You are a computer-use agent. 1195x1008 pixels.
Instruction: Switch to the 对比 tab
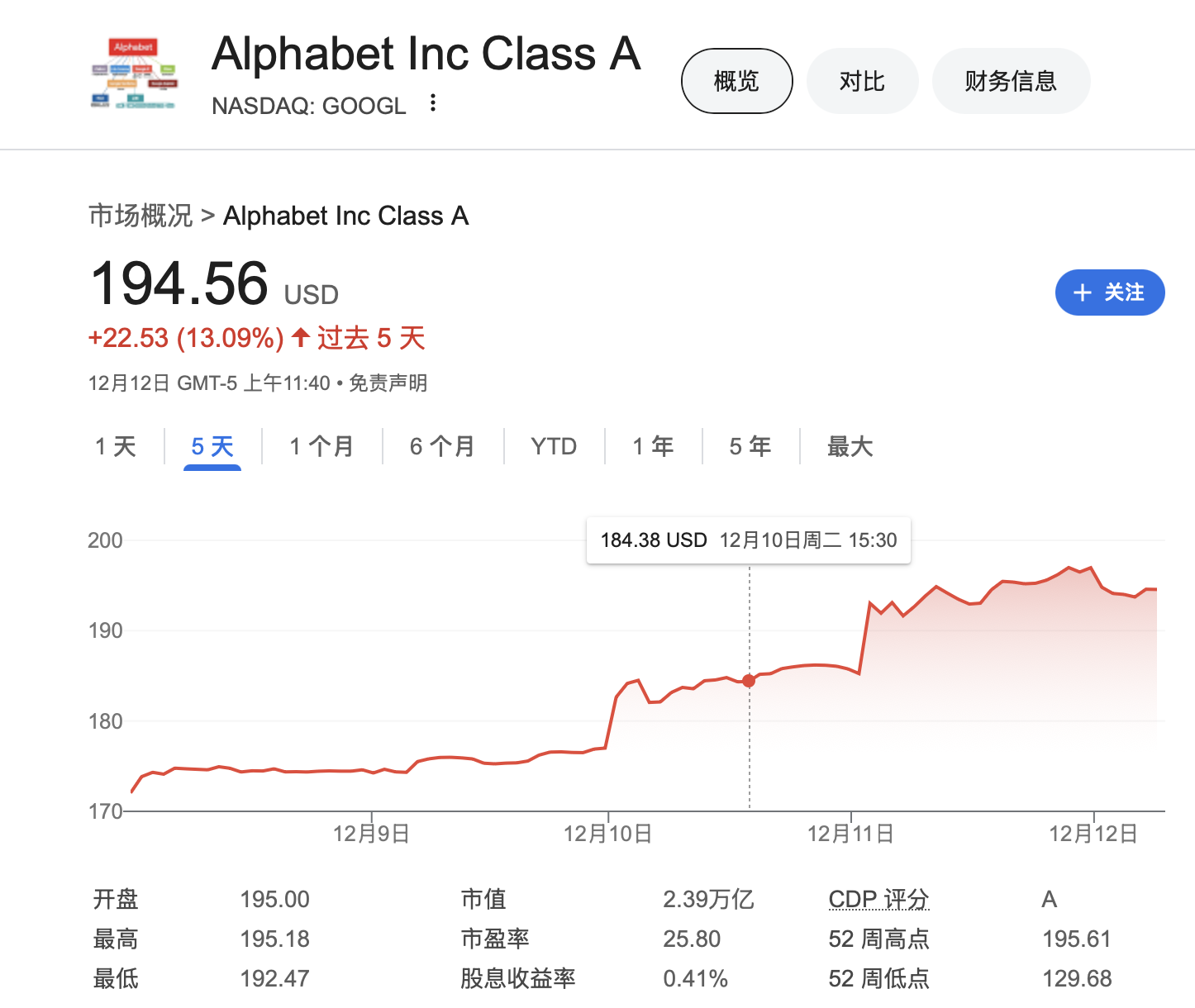point(862,80)
